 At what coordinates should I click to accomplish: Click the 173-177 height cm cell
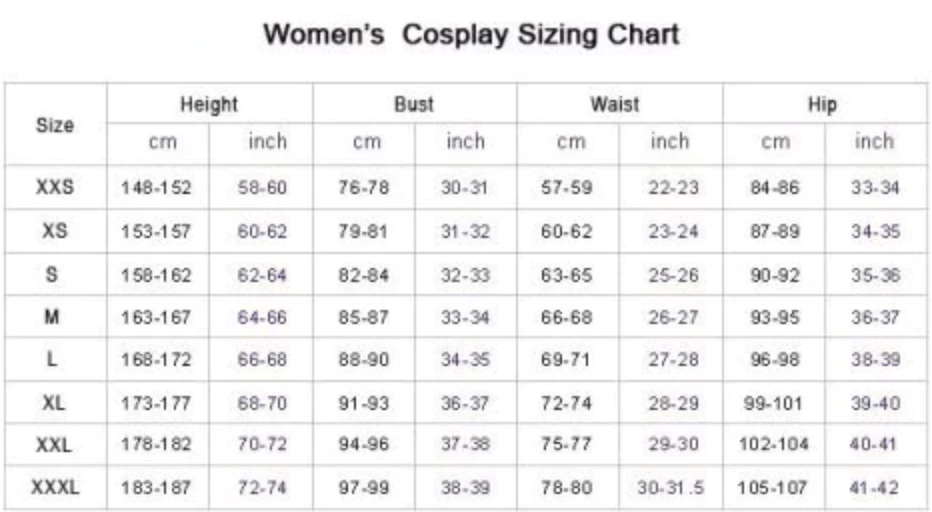click(x=156, y=404)
